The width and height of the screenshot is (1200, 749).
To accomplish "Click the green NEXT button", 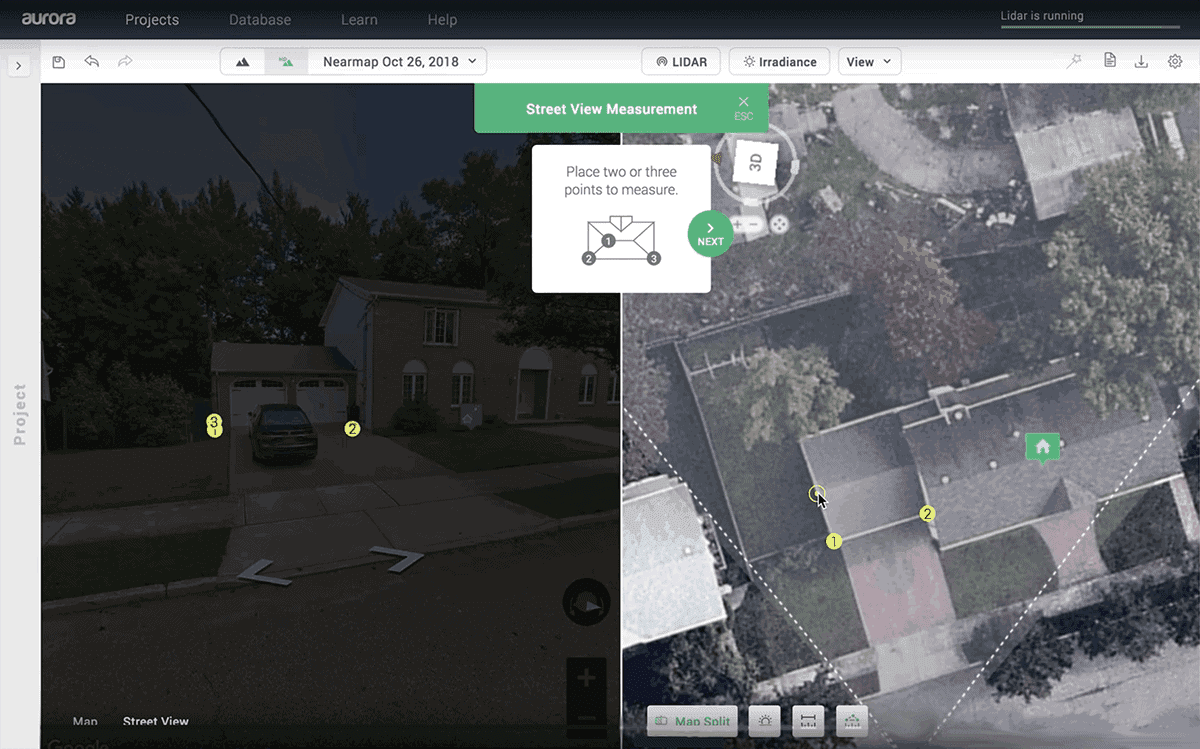I will coord(710,234).
